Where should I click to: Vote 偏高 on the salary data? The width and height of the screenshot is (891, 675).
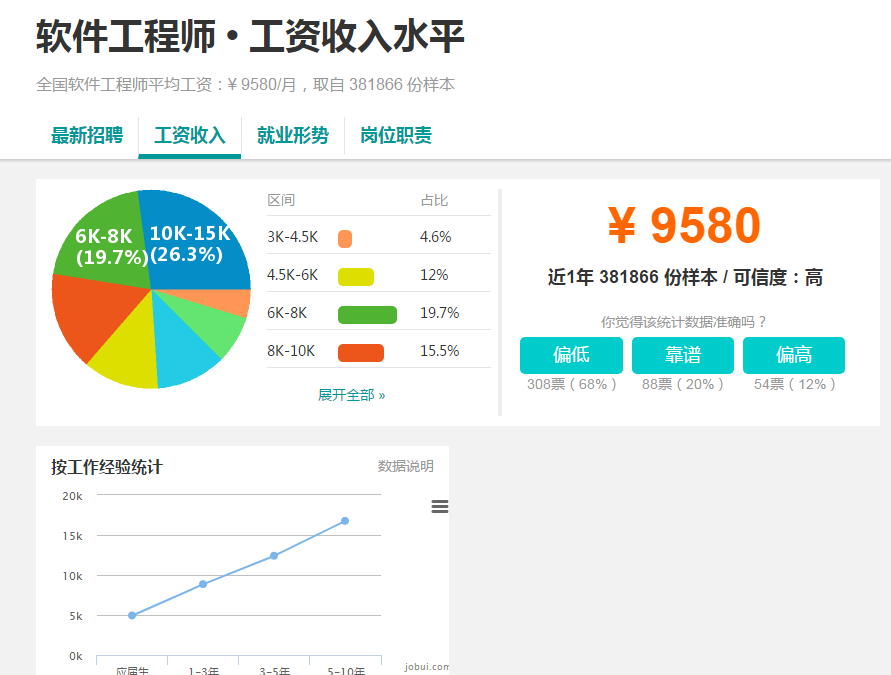click(794, 355)
